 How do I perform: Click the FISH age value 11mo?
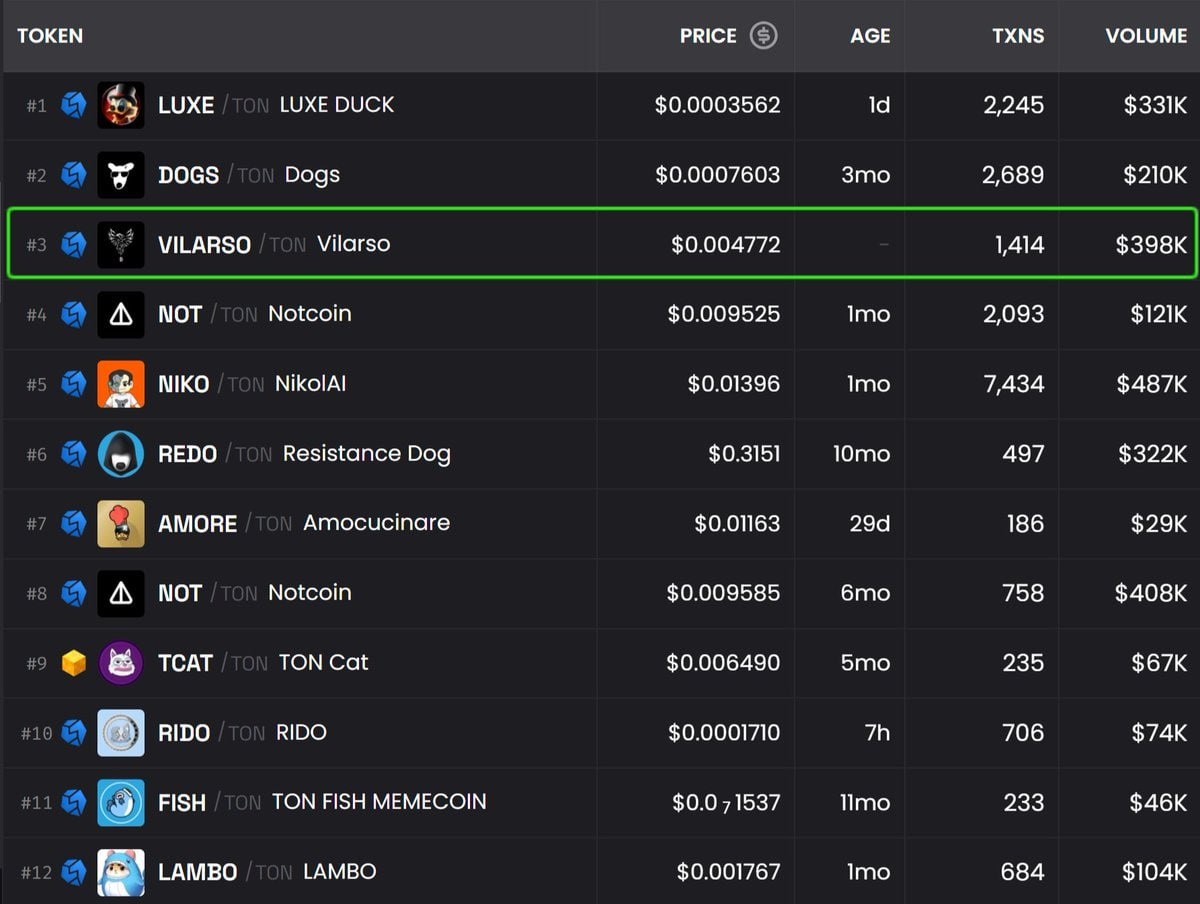click(x=865, y=802)
